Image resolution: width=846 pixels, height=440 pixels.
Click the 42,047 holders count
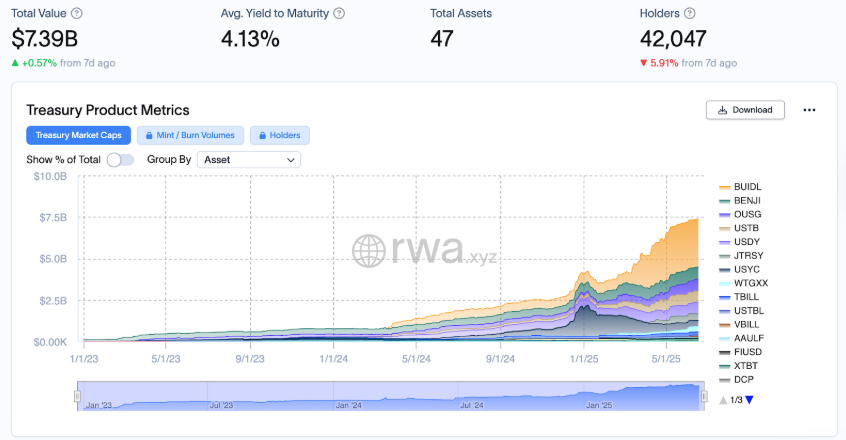click(673, 39)
